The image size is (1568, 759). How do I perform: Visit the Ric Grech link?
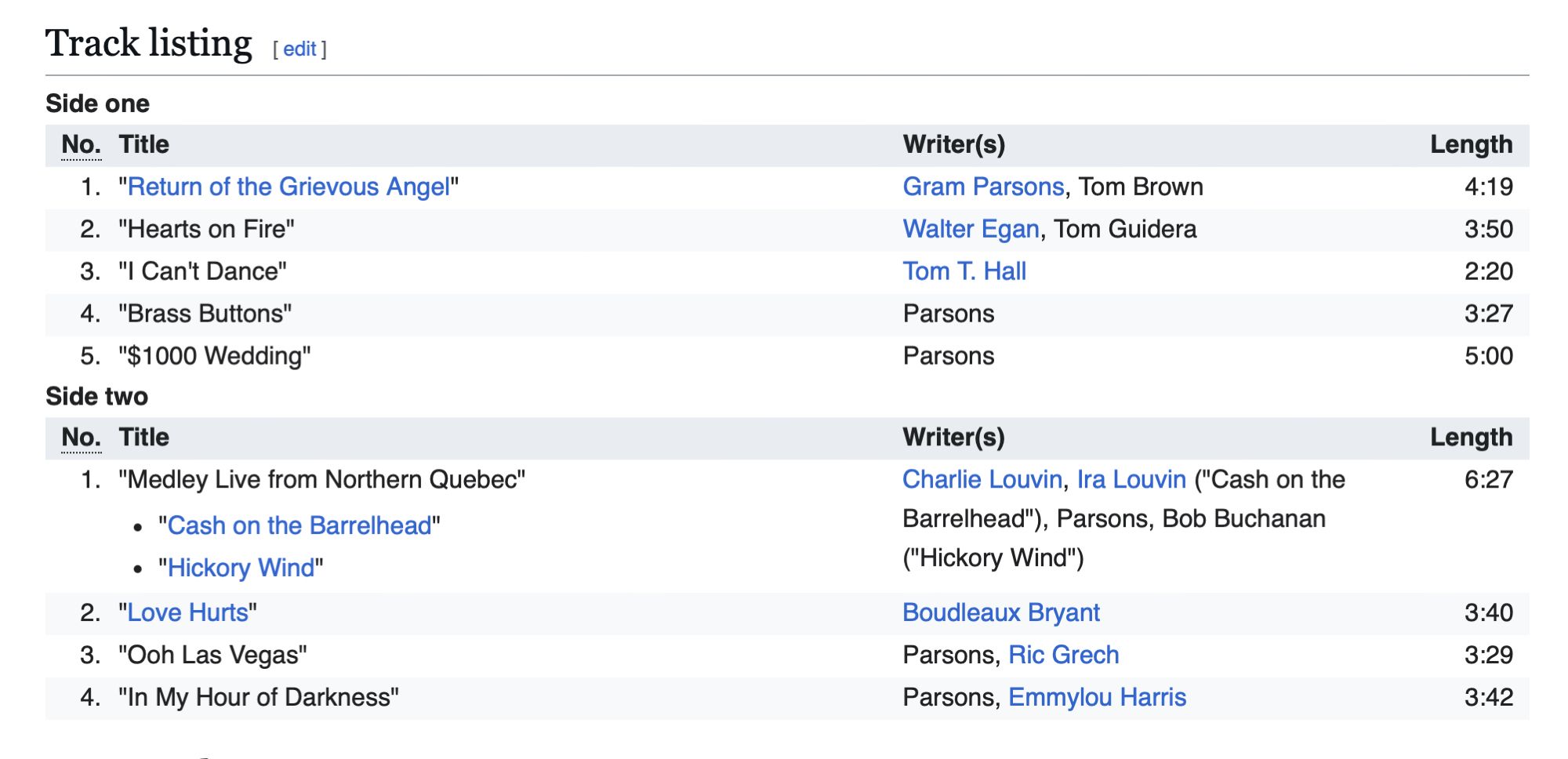point(1064,655)
